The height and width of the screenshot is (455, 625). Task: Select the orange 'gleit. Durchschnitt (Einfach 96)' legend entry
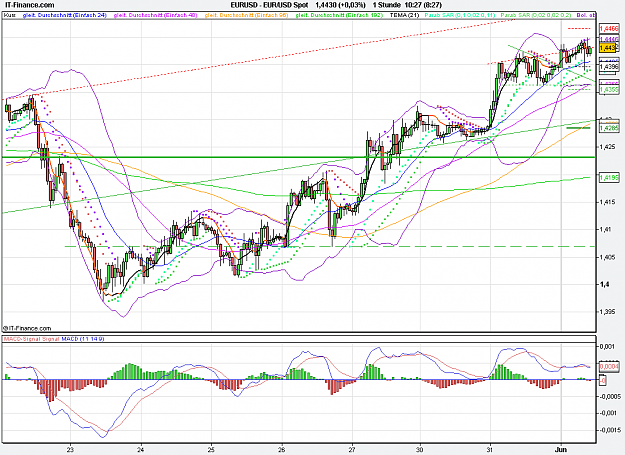(x=246, y=15)
